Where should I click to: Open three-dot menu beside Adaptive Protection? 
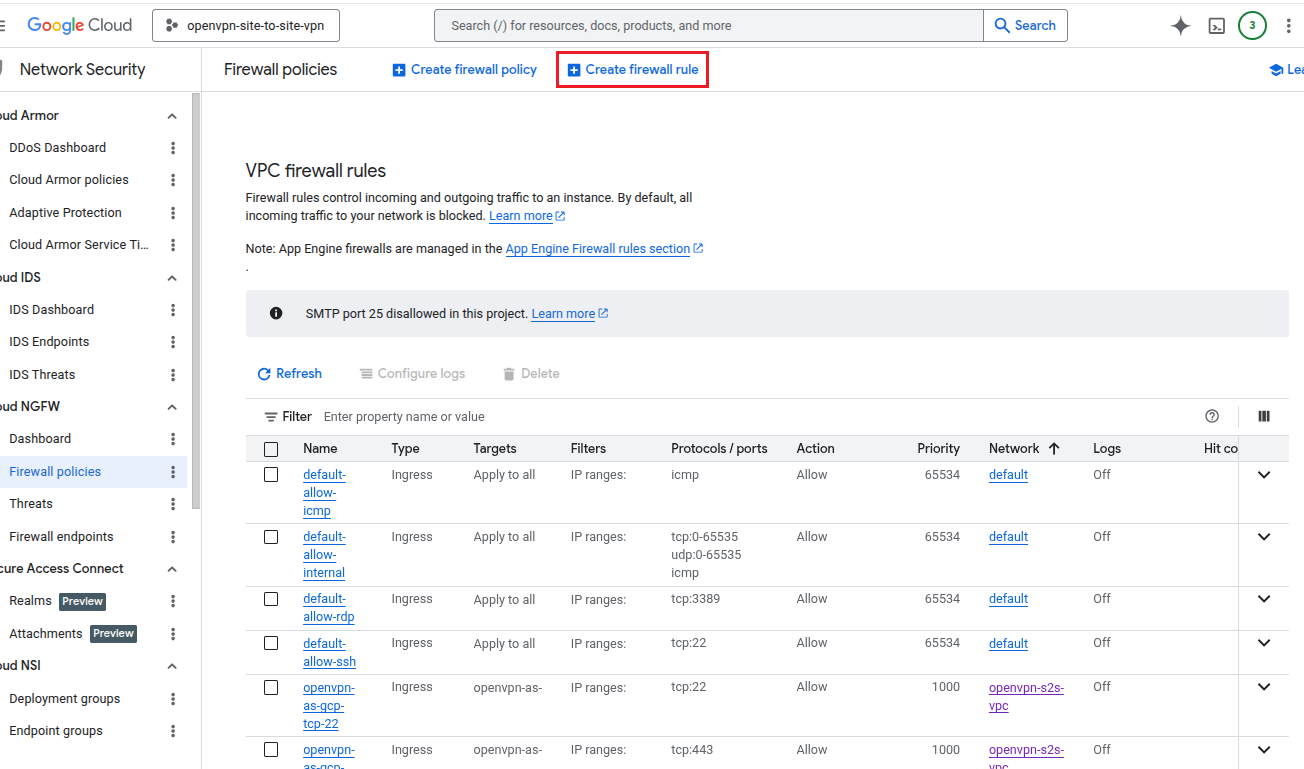(173, 213)
